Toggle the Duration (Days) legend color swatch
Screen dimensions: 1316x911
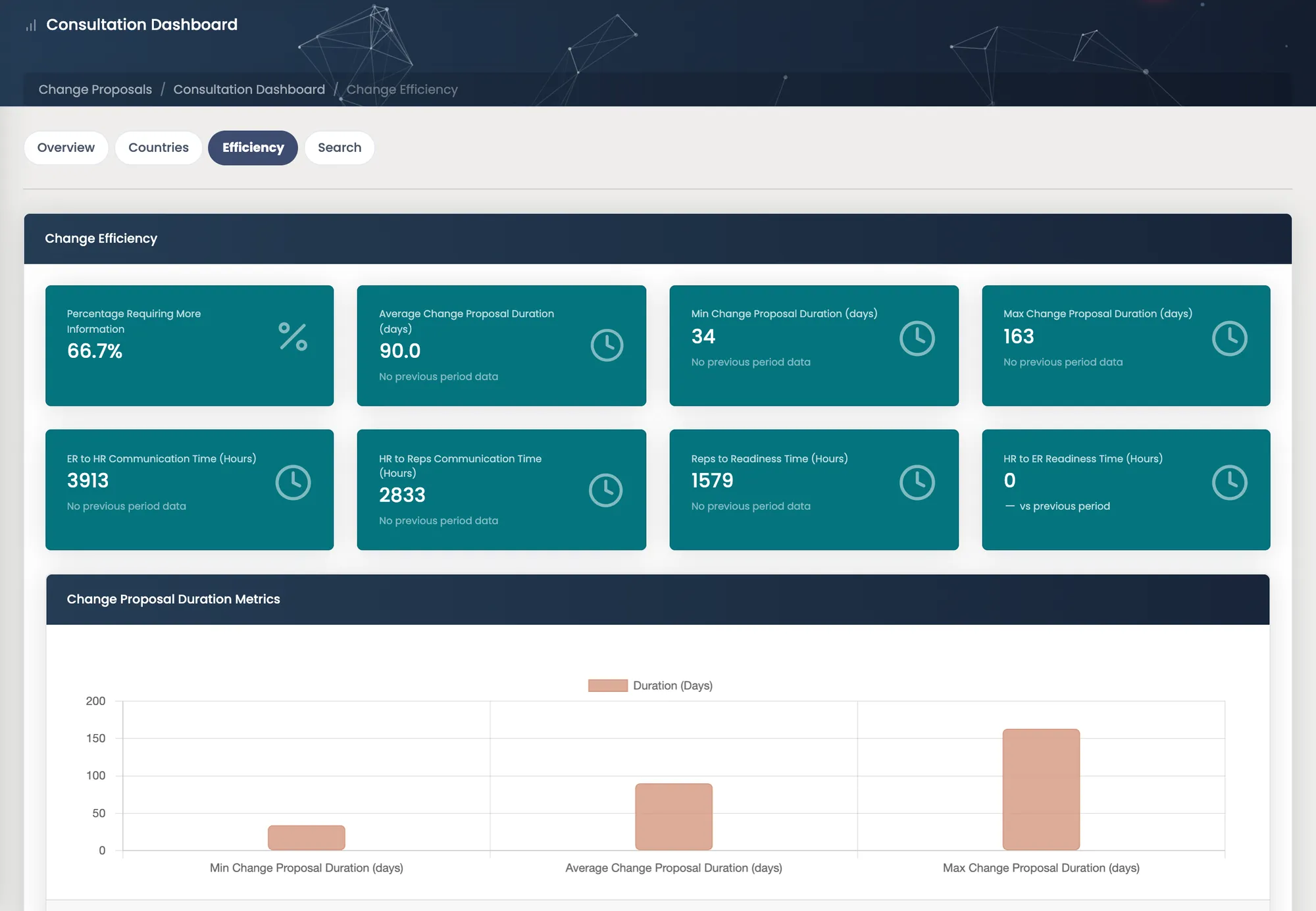[607, 685]
